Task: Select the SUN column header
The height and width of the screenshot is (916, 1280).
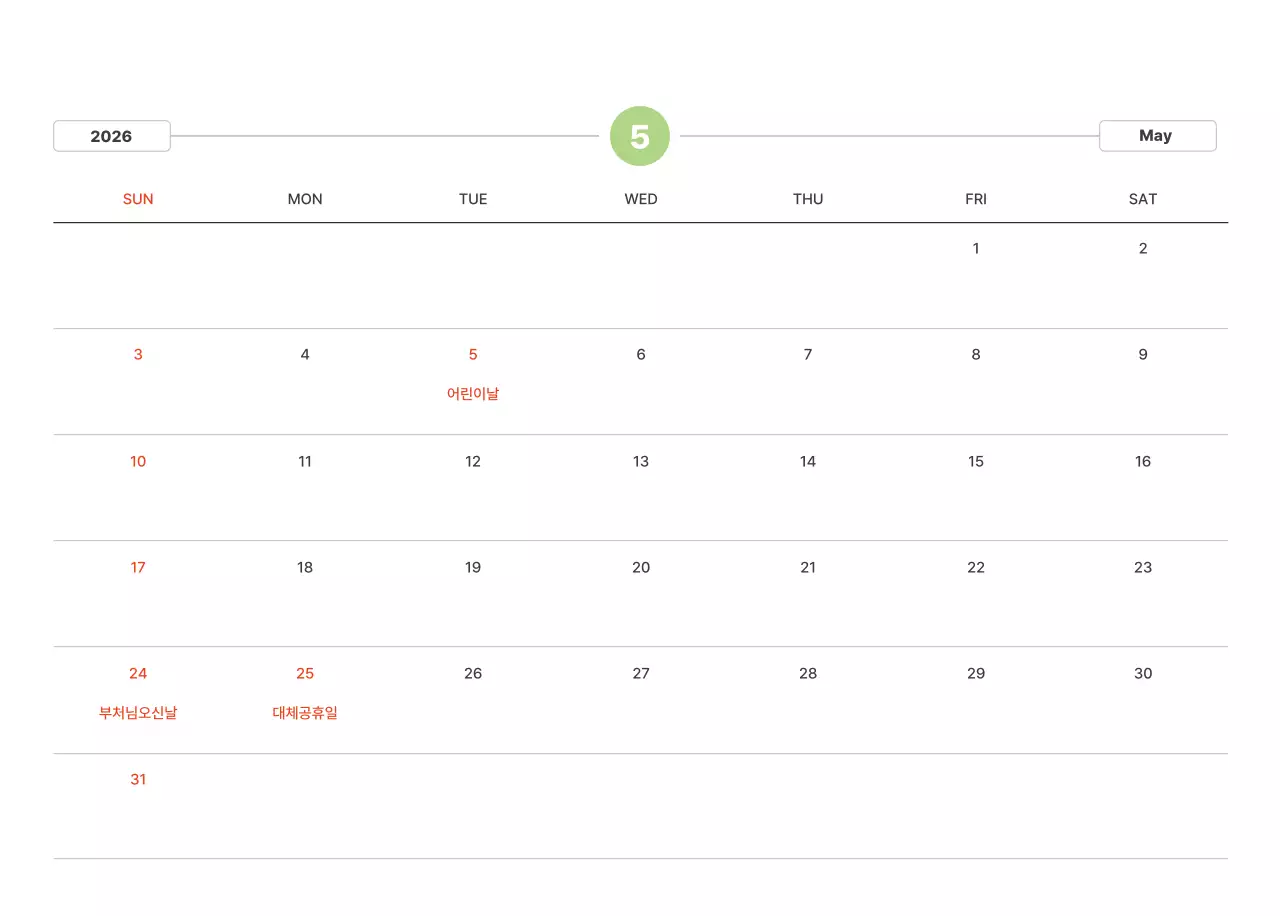Action: coord(138,199)
